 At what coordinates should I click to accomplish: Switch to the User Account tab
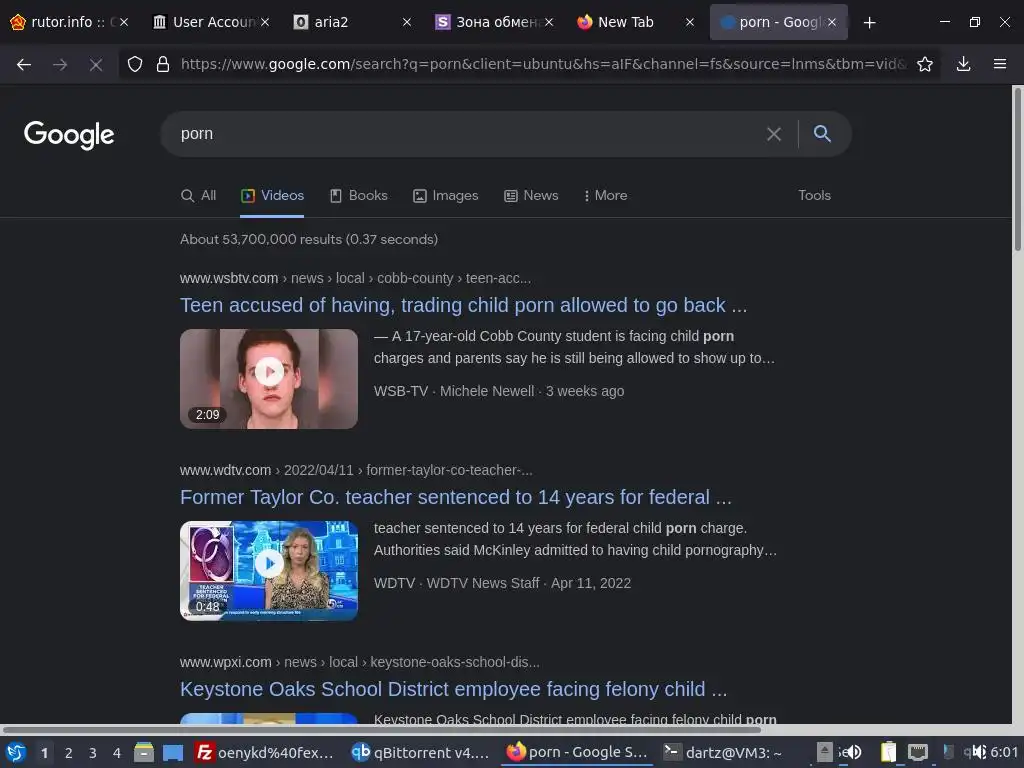coord(205,22)
